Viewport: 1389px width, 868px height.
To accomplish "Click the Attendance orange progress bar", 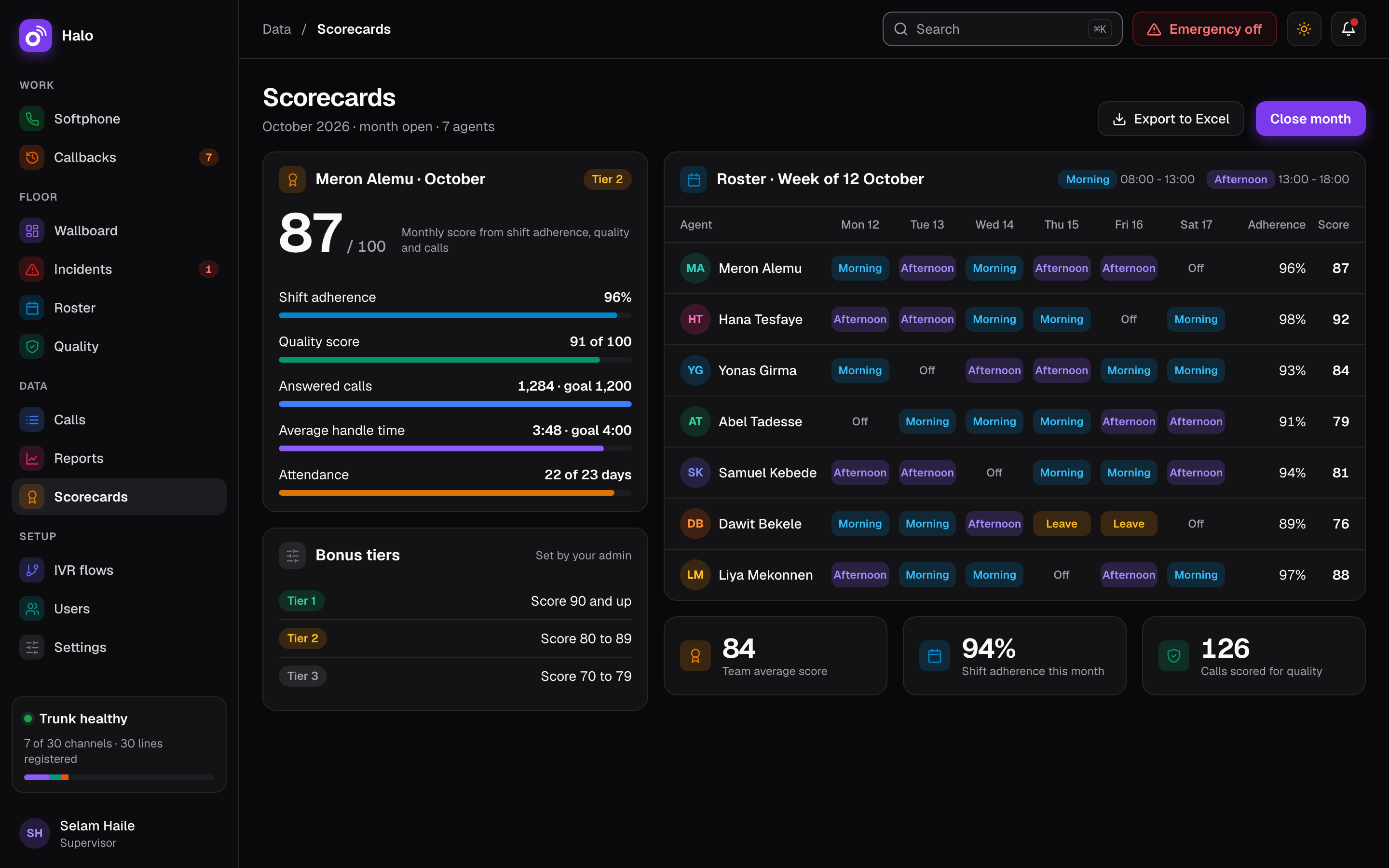I will click(x=455, y=492).
